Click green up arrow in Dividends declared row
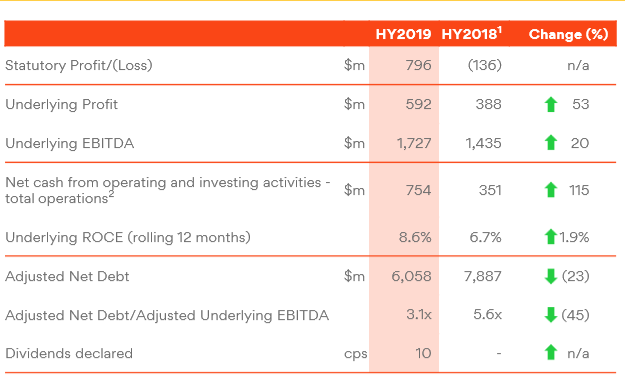This screenshot has width=625, height=385. [x=551, y=353]
